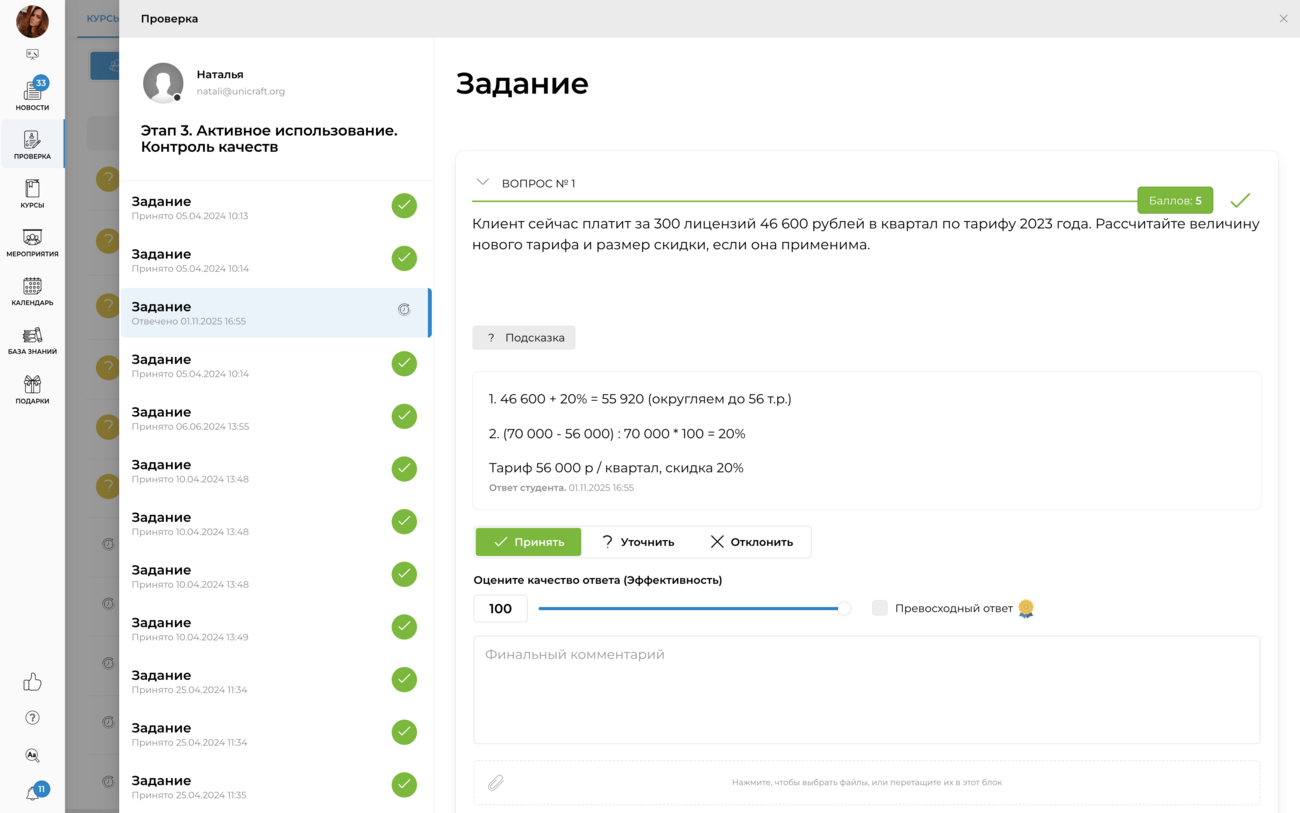This screenshot has width=1300, height=813.
Task: Open Мероприятия in the sidebar
Action: pos(32,242)
